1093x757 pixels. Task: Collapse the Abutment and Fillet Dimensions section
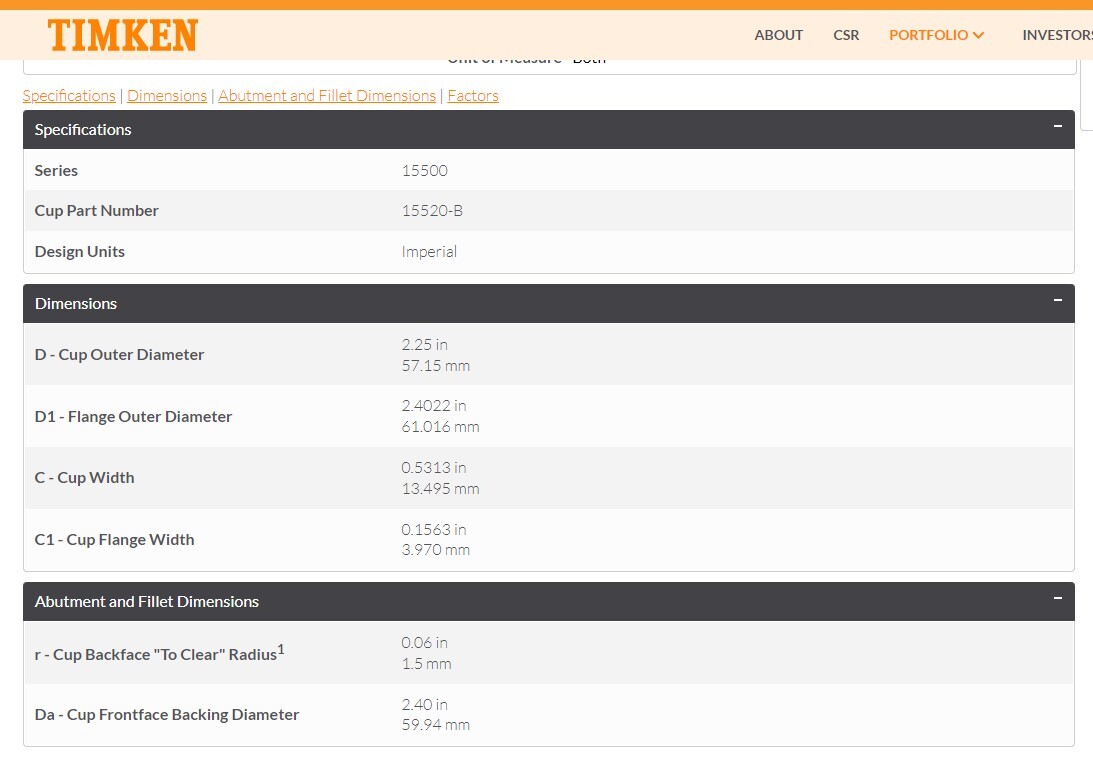(1057, 599)
